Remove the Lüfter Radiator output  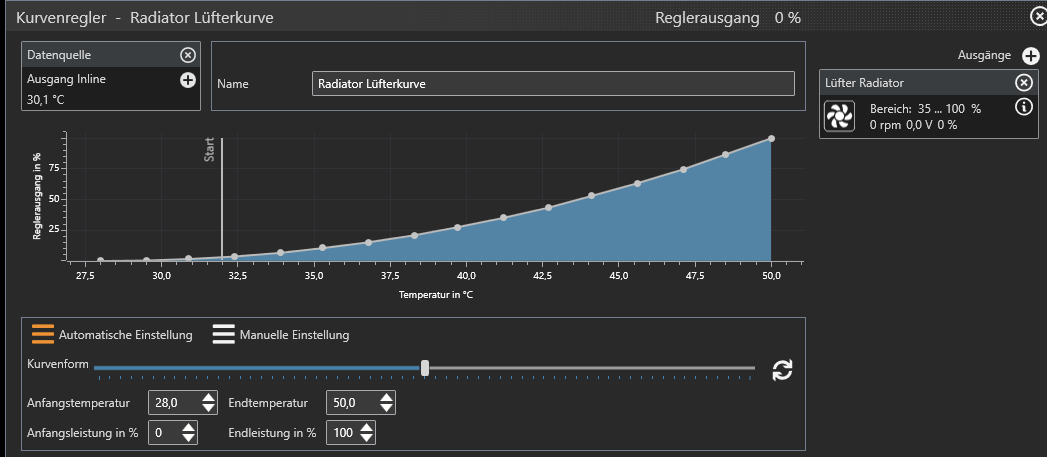click(x=1024, y=83)
